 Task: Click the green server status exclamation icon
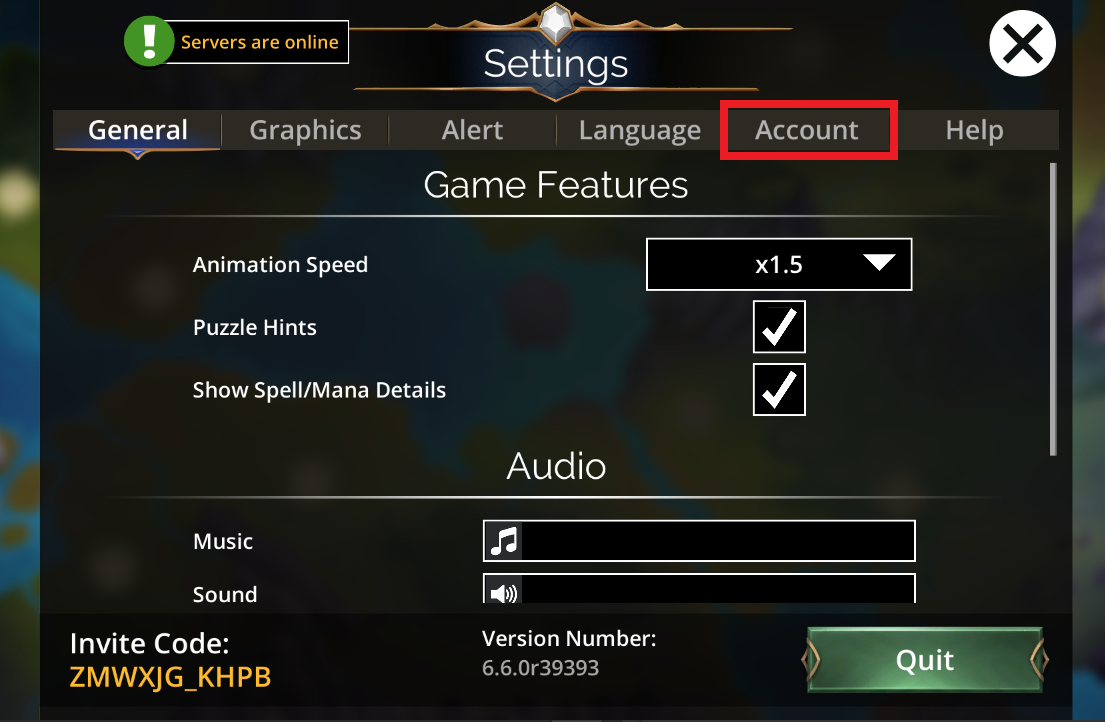coord(149,42)
